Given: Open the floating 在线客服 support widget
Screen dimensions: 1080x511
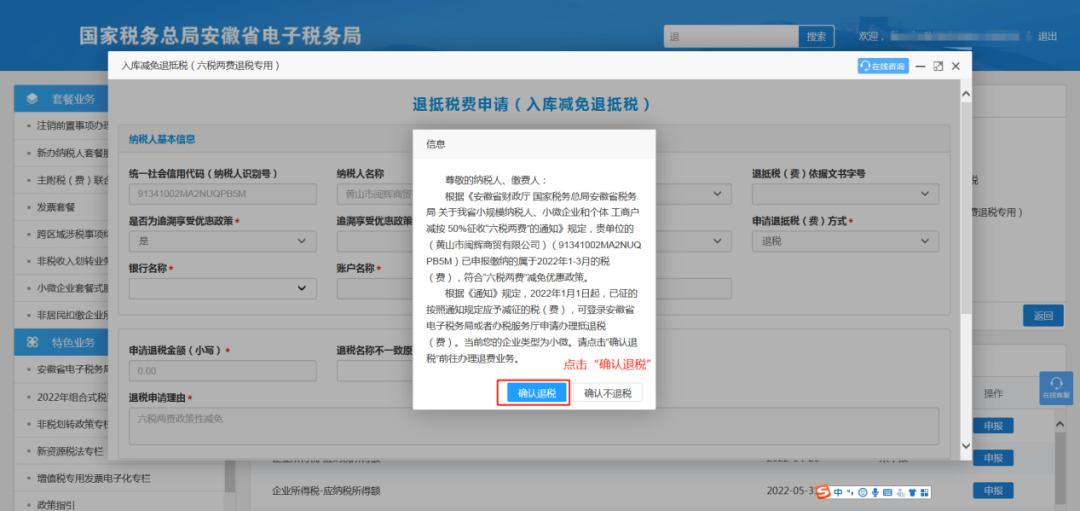Looking at the screenshot, I should pyautogui.click(x=1055, y=388).
